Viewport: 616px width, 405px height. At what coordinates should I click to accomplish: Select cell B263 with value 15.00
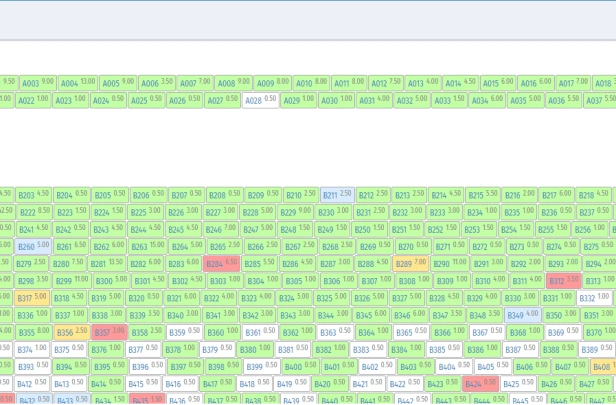coord(147,247)
